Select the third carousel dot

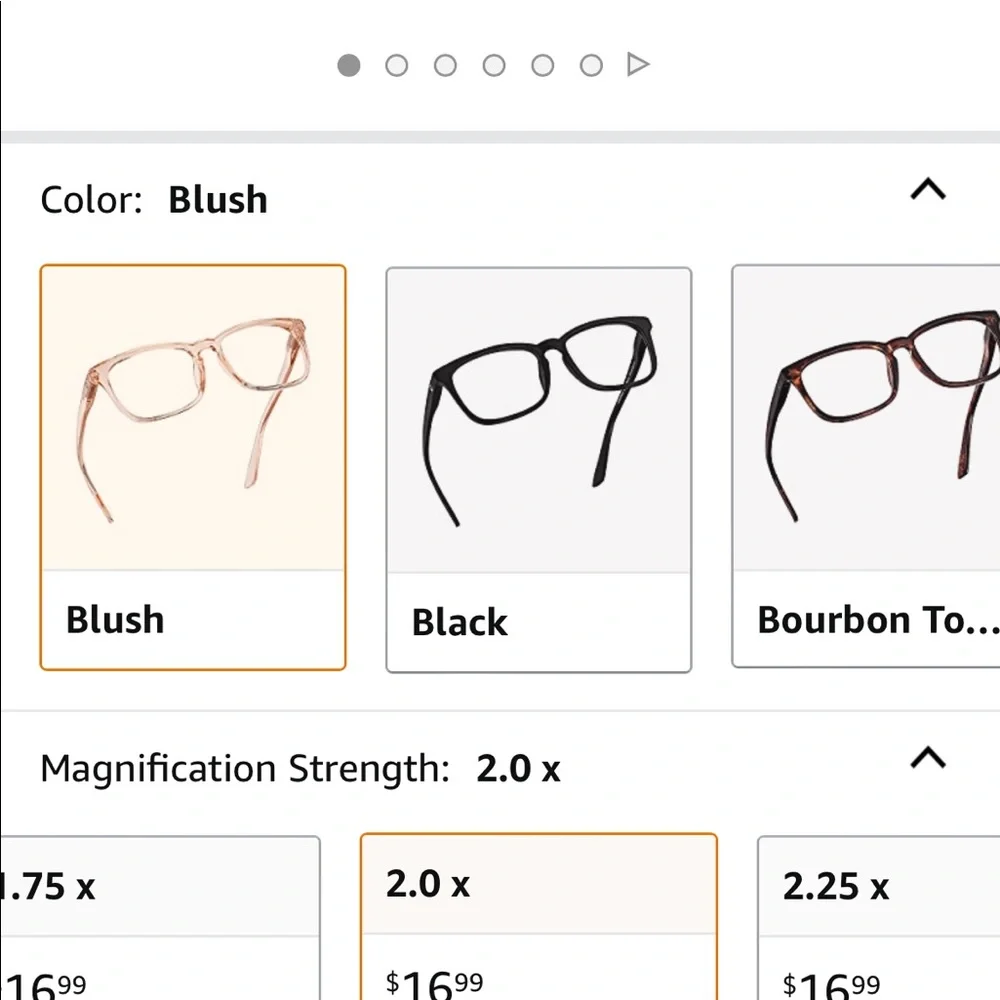coord(445,64)
